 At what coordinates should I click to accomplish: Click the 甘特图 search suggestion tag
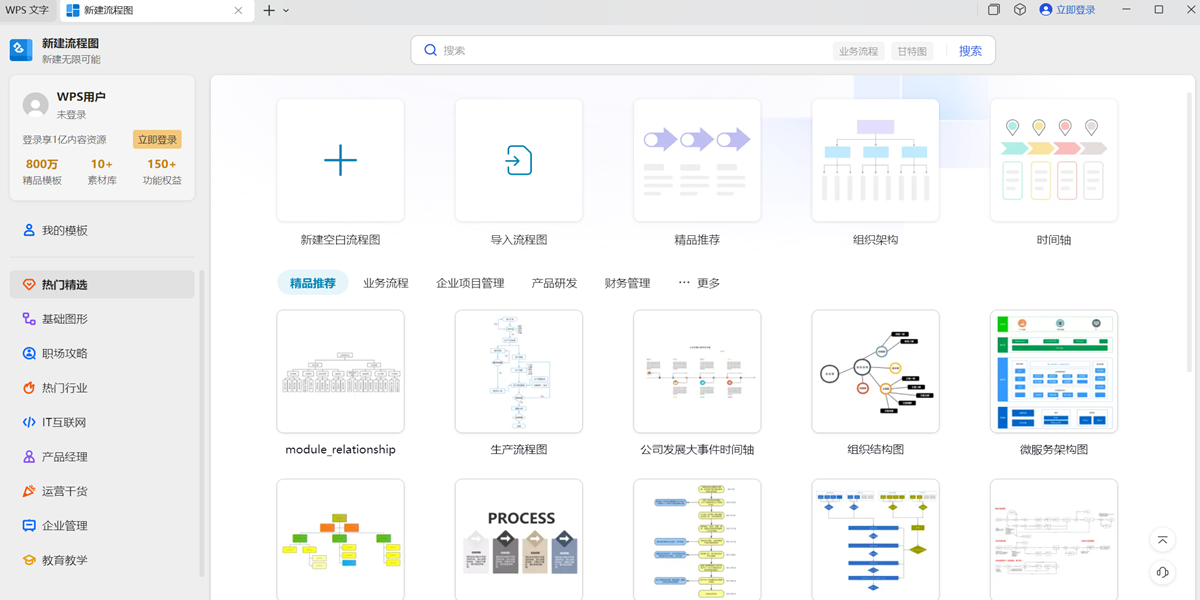(911, 51)
